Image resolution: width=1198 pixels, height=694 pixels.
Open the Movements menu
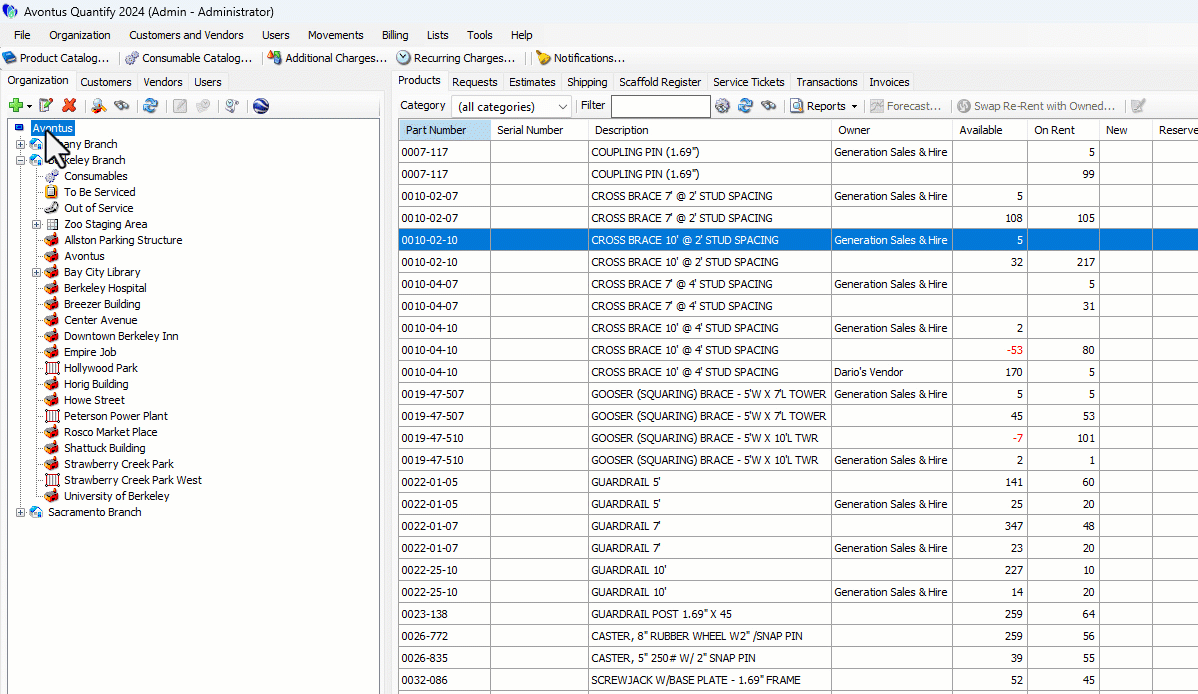click(x=336, y=35)
